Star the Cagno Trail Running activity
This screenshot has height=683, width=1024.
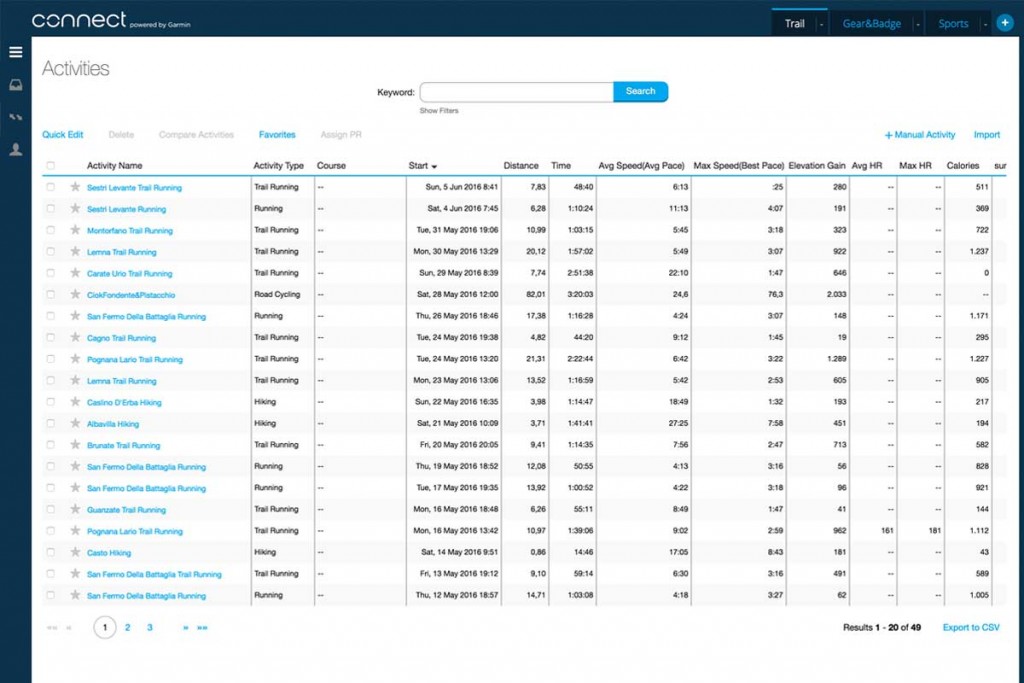coord(75,338)
